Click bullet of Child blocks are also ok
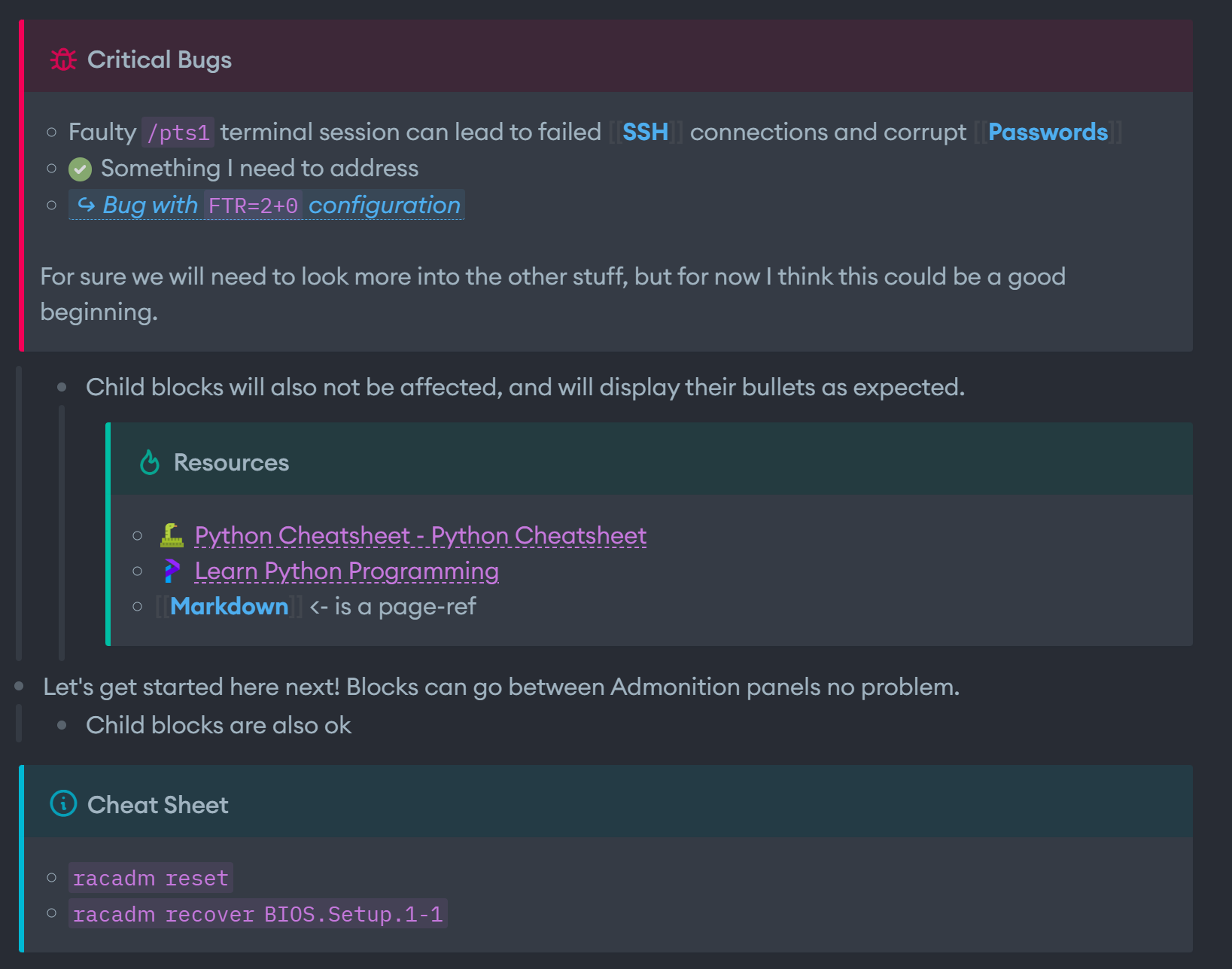 click(62, 725)
